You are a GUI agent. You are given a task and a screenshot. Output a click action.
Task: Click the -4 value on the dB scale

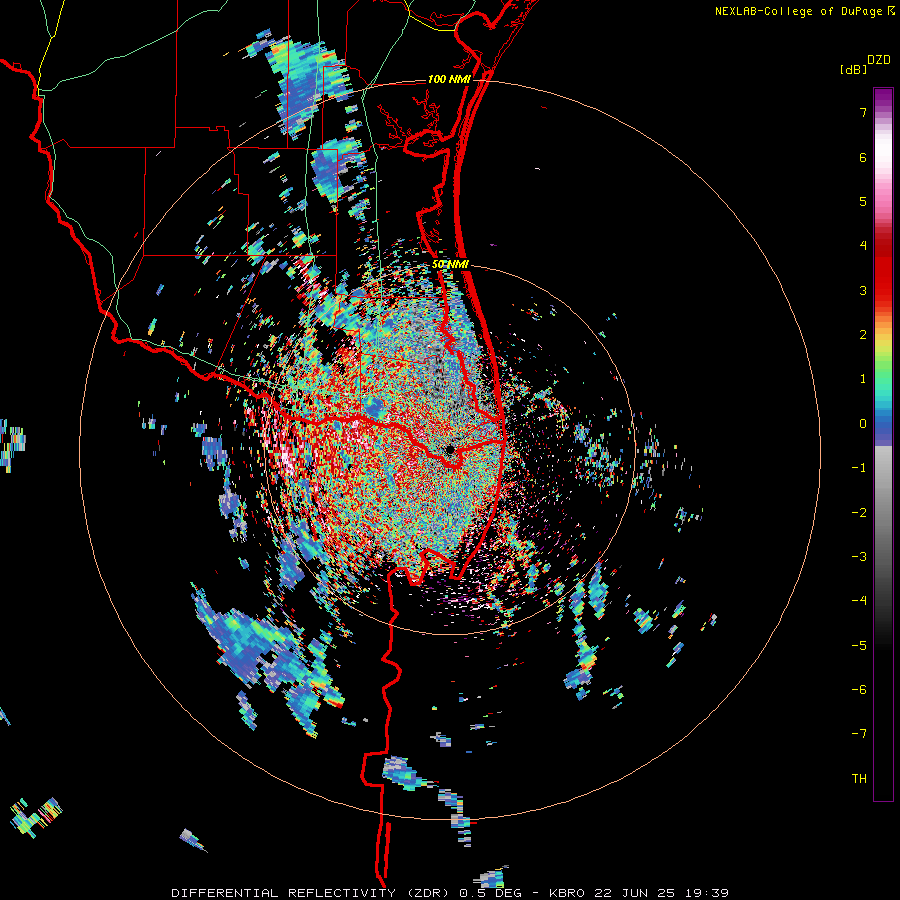(x=859, y=601)
